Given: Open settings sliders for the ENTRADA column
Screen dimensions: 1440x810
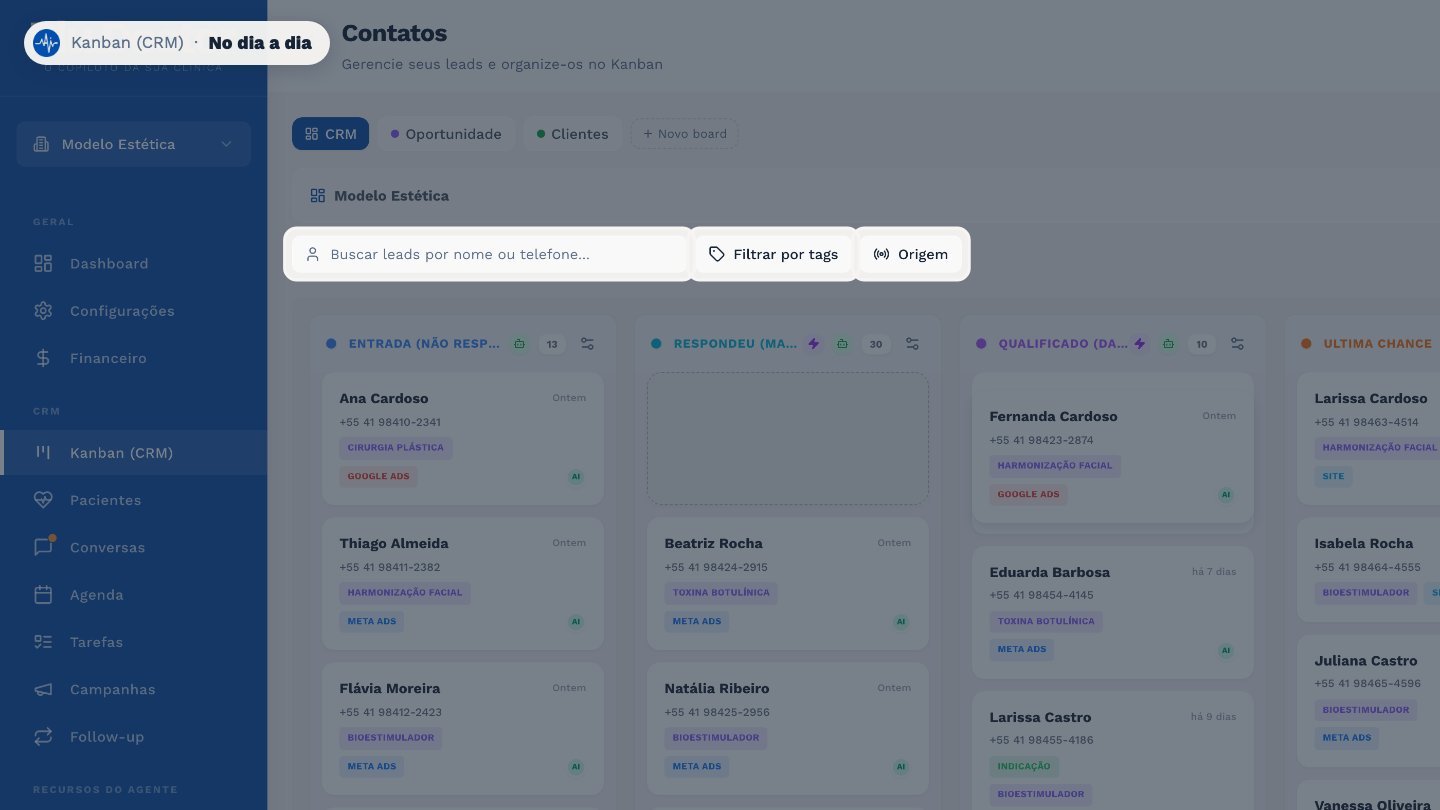Looking at the screenshot, I should (x=587, y=344).
